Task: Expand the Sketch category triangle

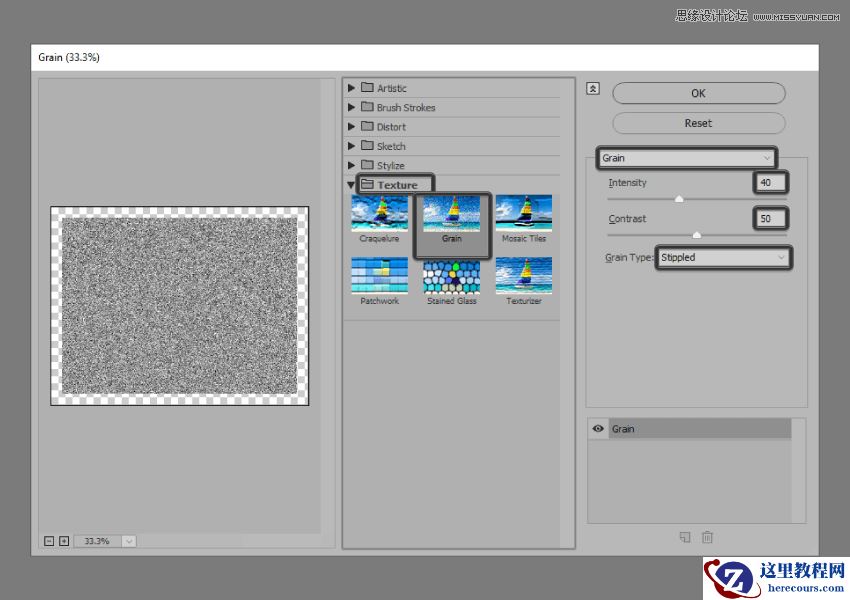Action: tap(351, 146)
